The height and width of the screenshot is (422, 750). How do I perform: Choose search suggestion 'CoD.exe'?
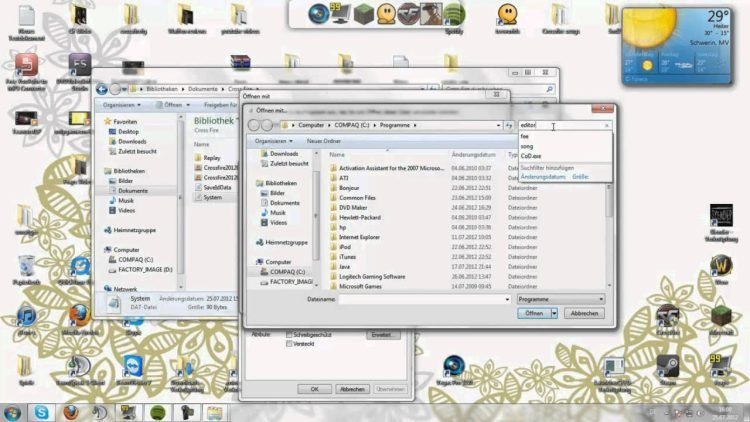[531, 156]
